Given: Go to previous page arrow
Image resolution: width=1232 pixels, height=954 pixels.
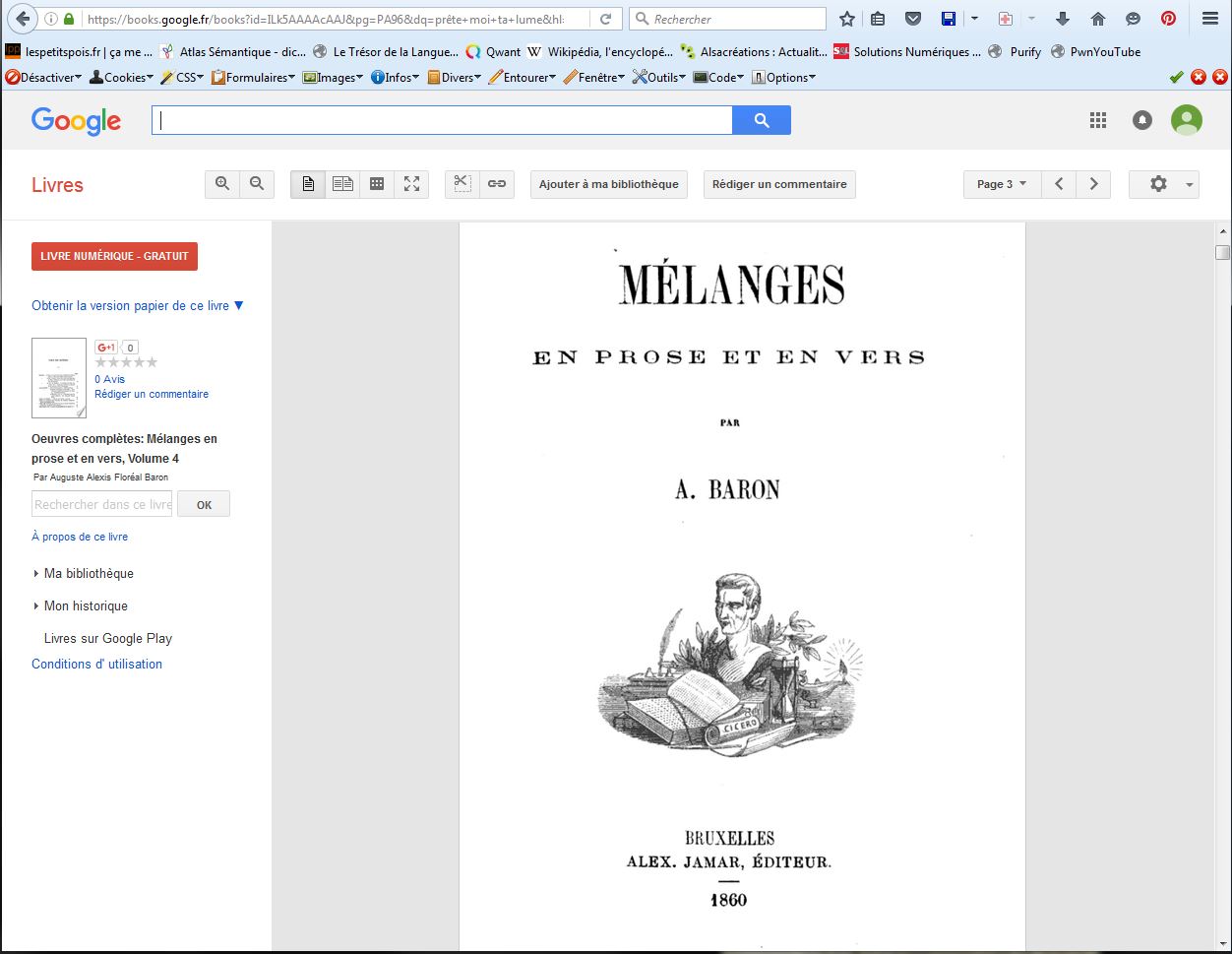Looking at the screenshot, I should point(1059,184).
